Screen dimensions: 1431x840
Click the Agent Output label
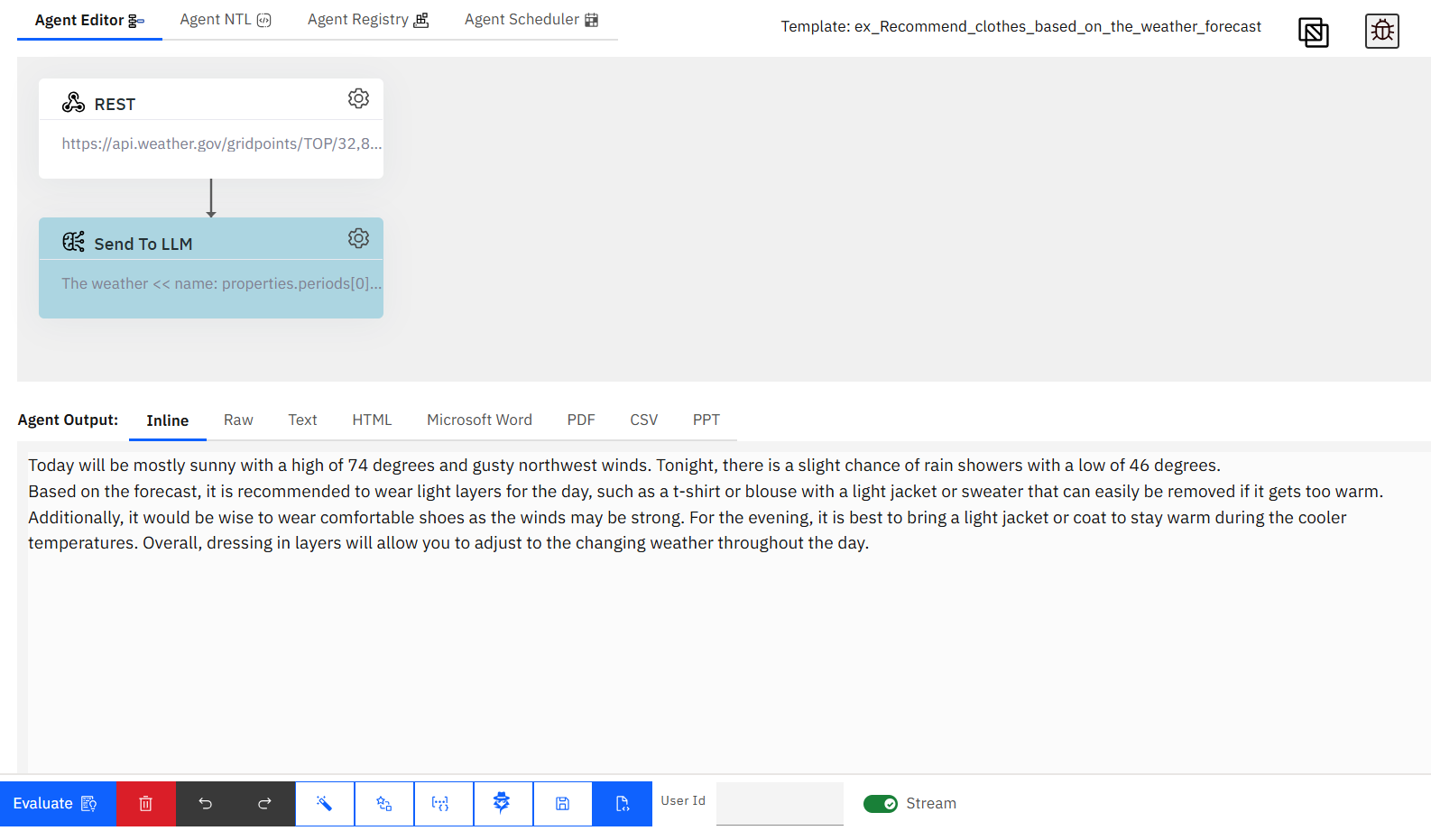(68, 420)
